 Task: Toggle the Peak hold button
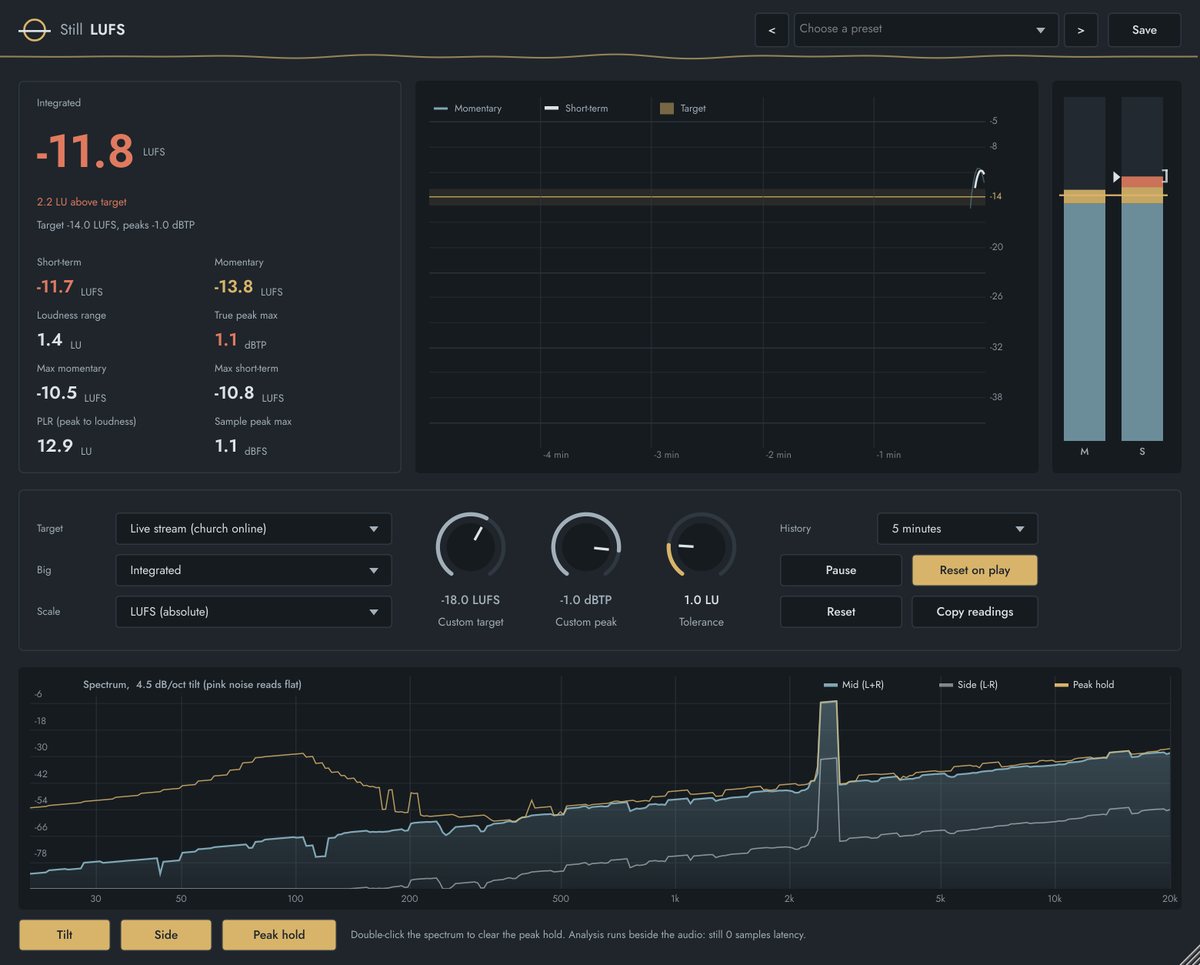279,934
